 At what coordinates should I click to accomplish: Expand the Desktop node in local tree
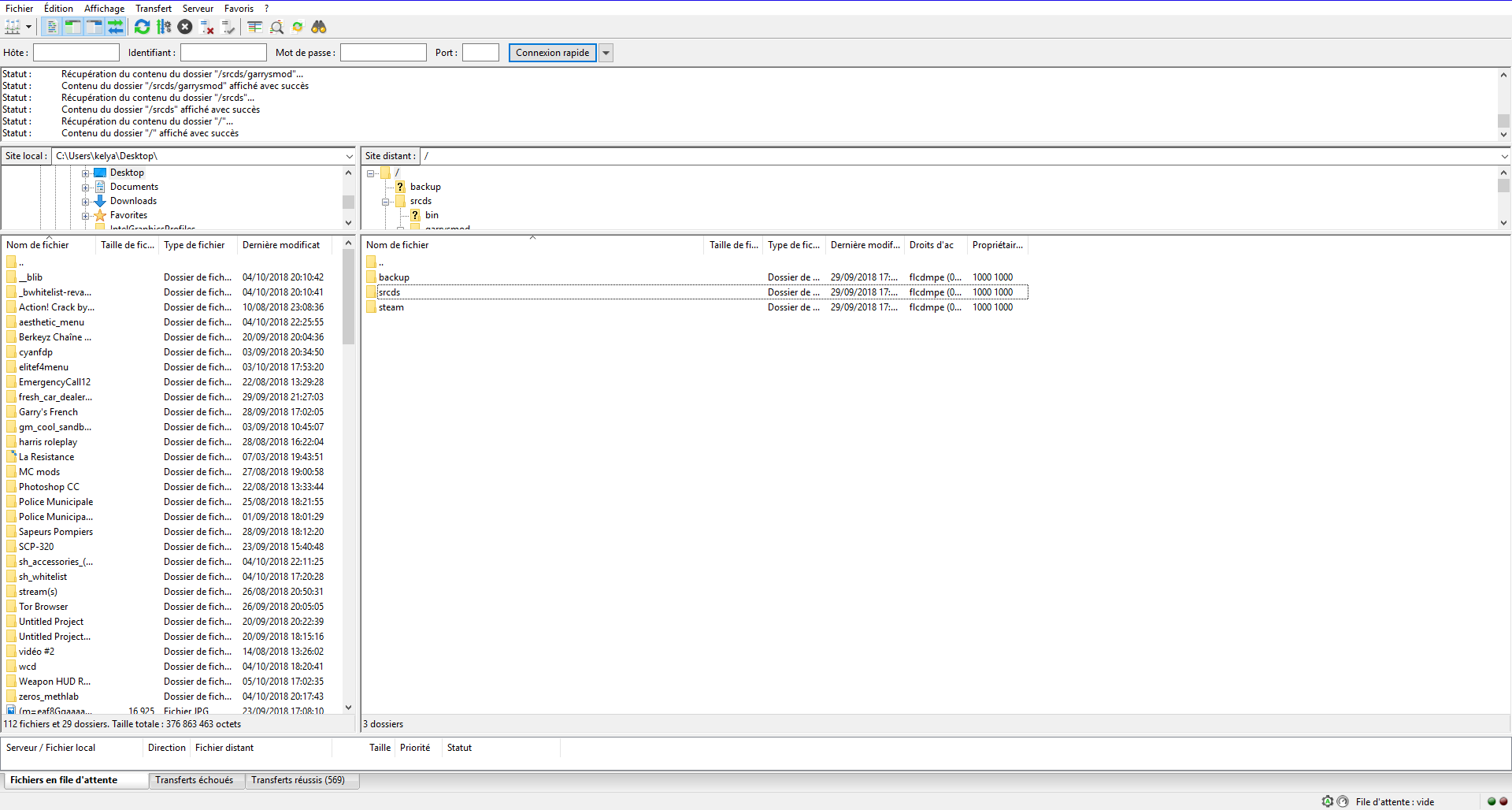[x=85, y=173]
